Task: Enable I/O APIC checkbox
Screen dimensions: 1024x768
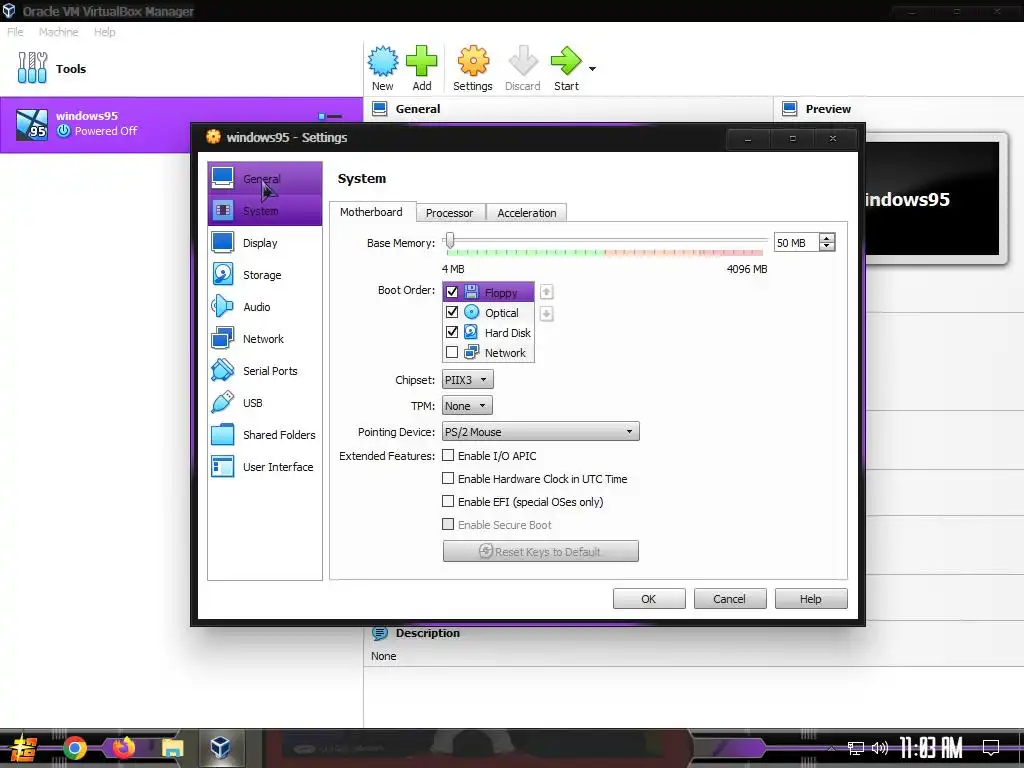Action: pyautogui.click(x=448, y=455)
